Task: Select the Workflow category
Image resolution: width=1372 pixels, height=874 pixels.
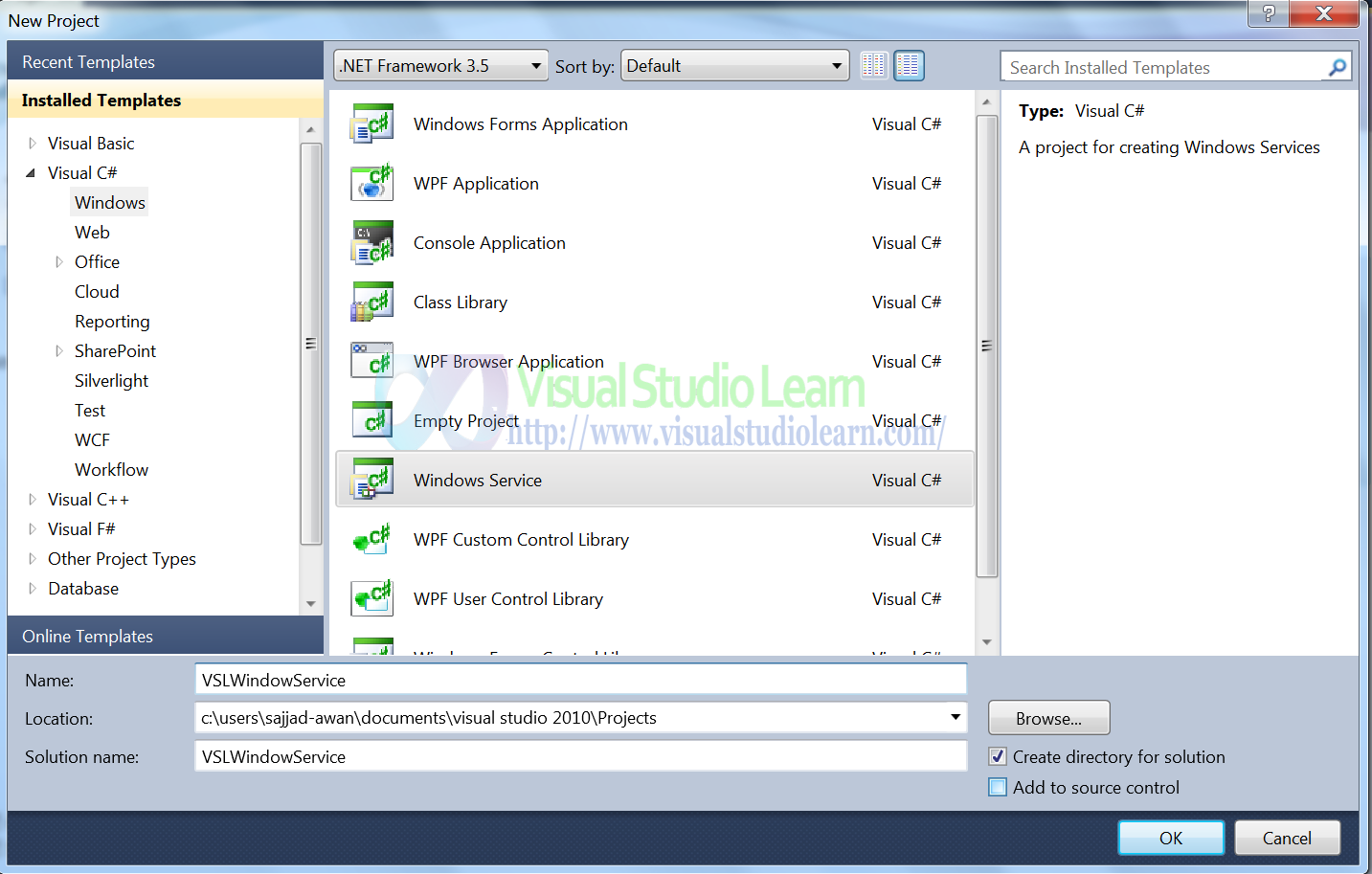Action: point(111,470)
